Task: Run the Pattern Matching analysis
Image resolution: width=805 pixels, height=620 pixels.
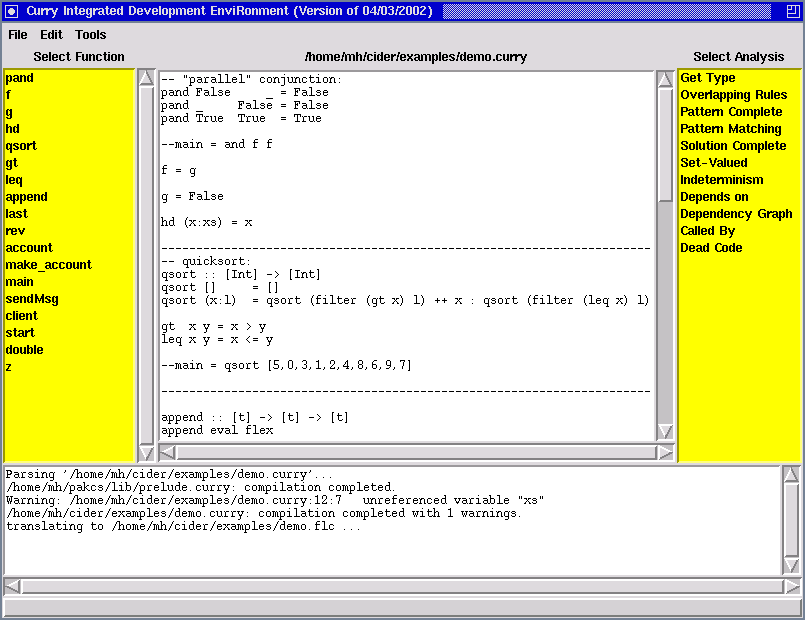Action: click(x=731, y=129)
